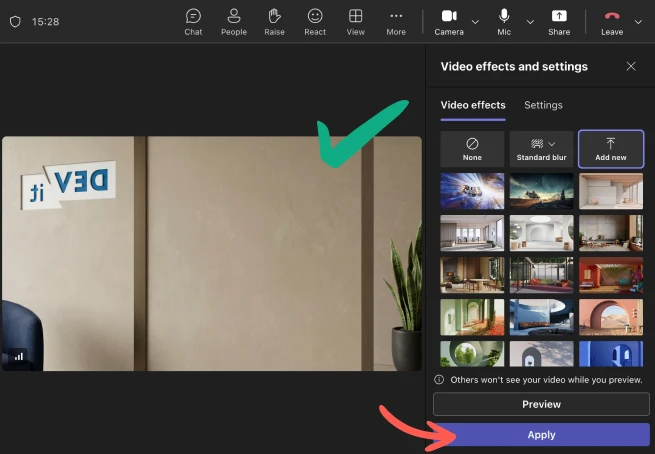
Task: Share your screen content
Action: (559, 22)
